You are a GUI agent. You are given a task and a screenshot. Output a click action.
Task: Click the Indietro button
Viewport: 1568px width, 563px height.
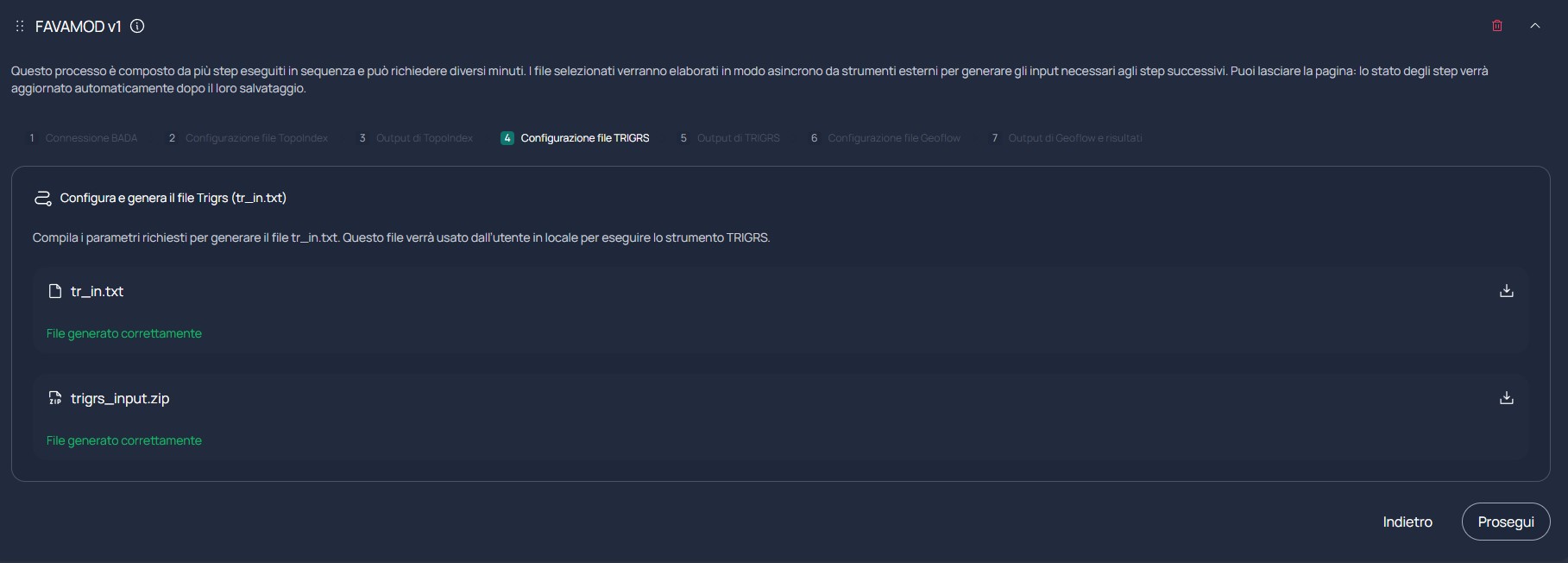(x=1407, y=522)
